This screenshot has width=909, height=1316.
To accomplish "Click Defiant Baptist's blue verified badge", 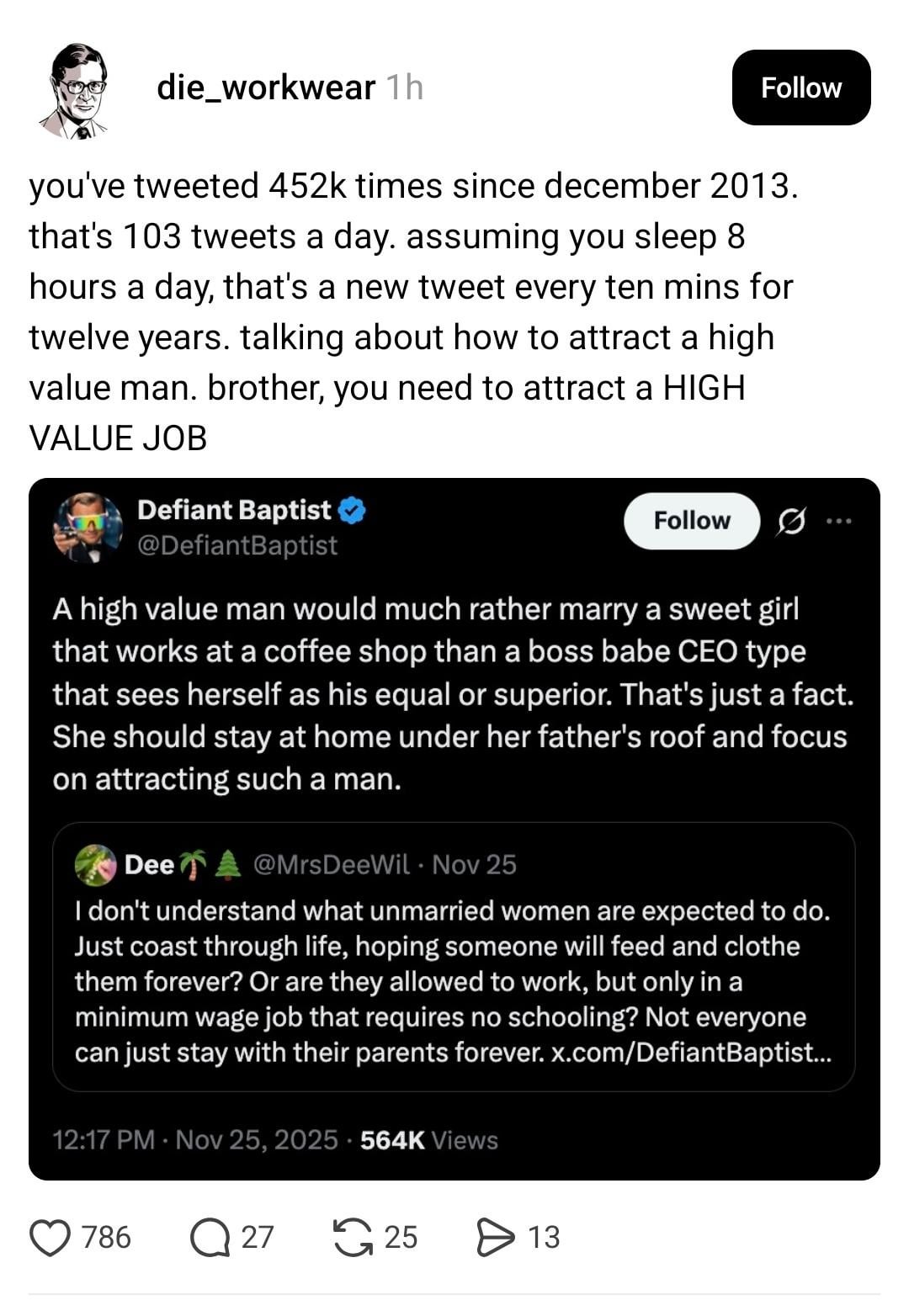I will pos(352,510).
